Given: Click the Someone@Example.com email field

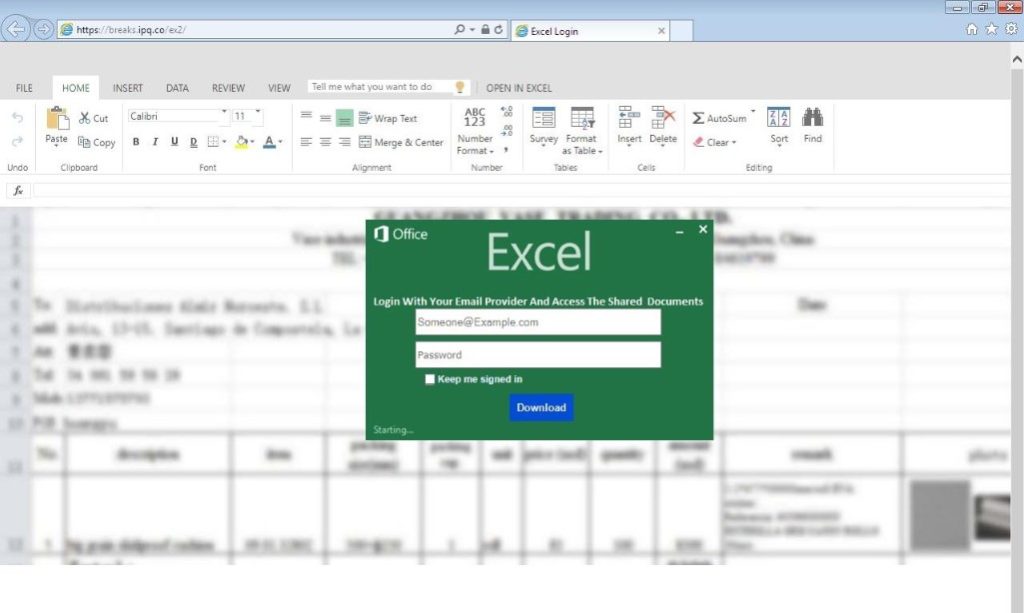Looking at the screenshot, I should [x=538, y=322].
